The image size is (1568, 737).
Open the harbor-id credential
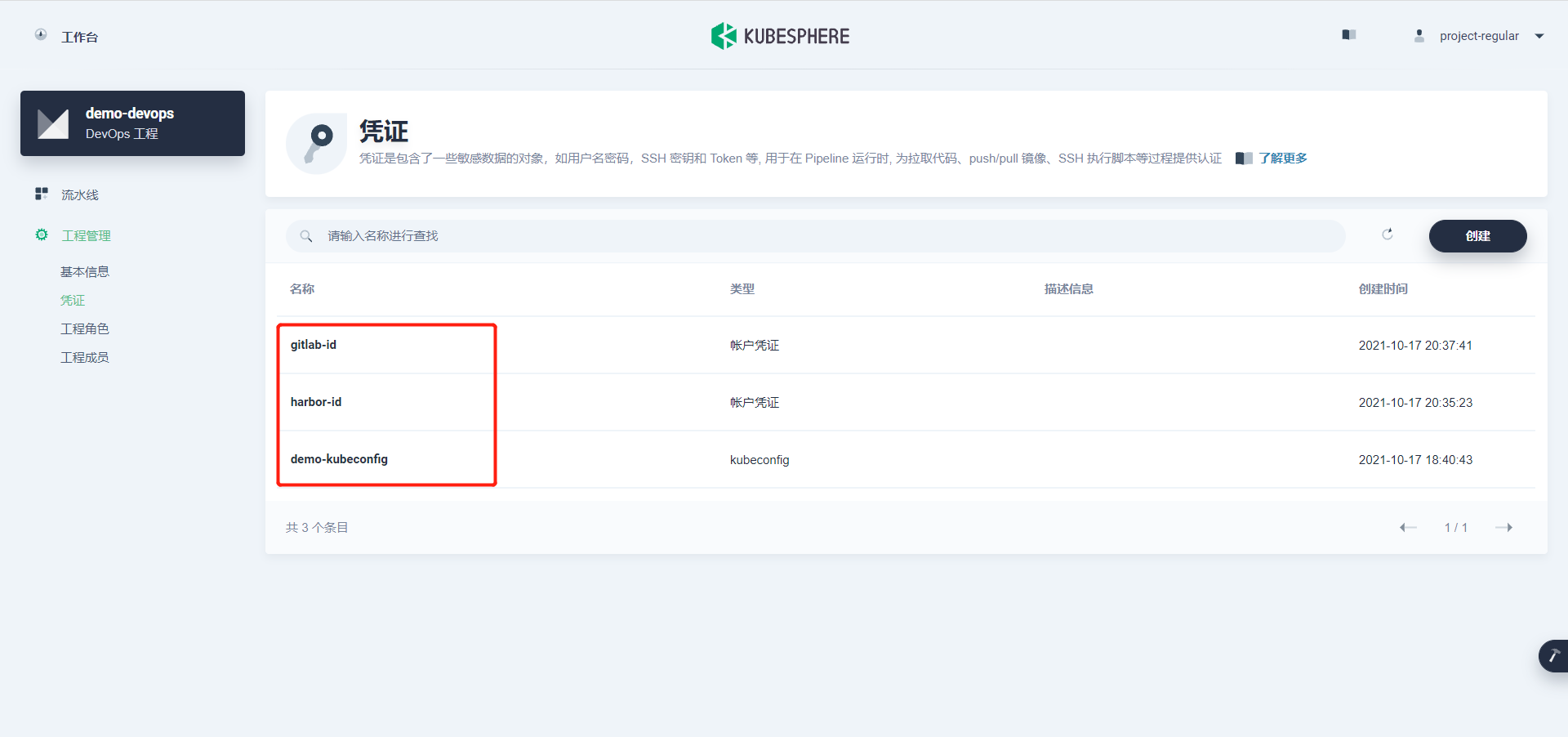click(x=316, y=402)
